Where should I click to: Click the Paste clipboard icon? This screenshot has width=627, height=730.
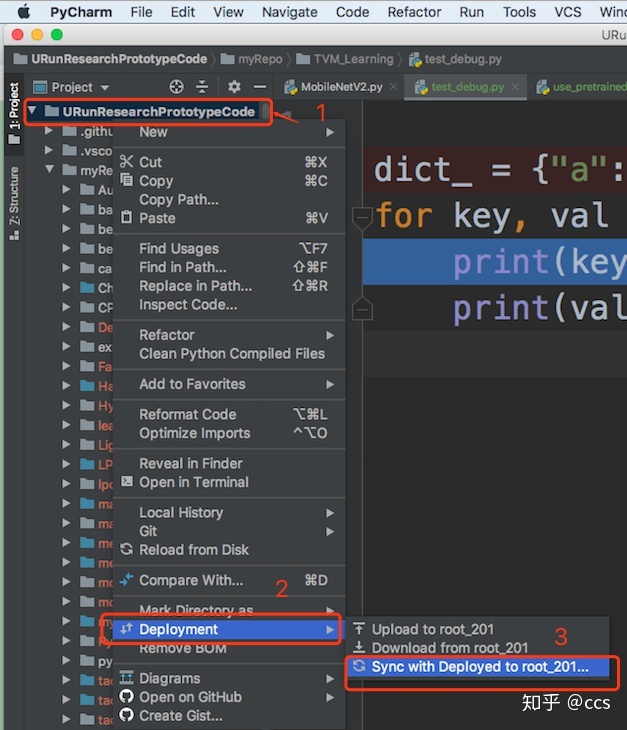(x=127, y=217)
